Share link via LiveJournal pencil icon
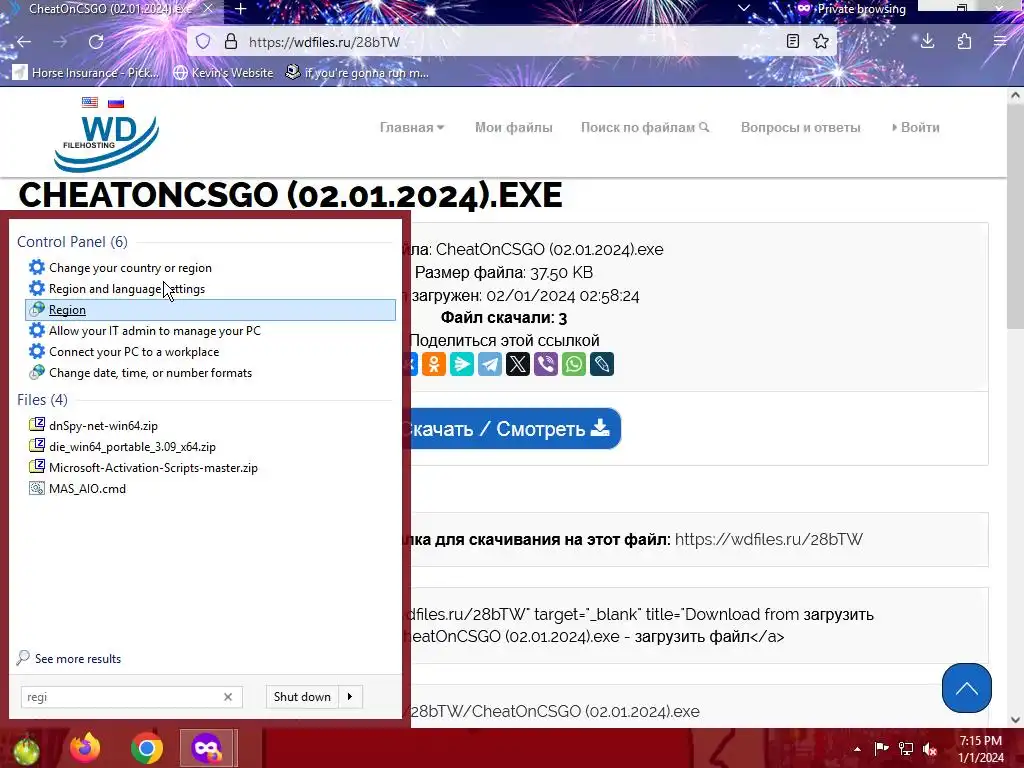 click(x=602, y=364)
